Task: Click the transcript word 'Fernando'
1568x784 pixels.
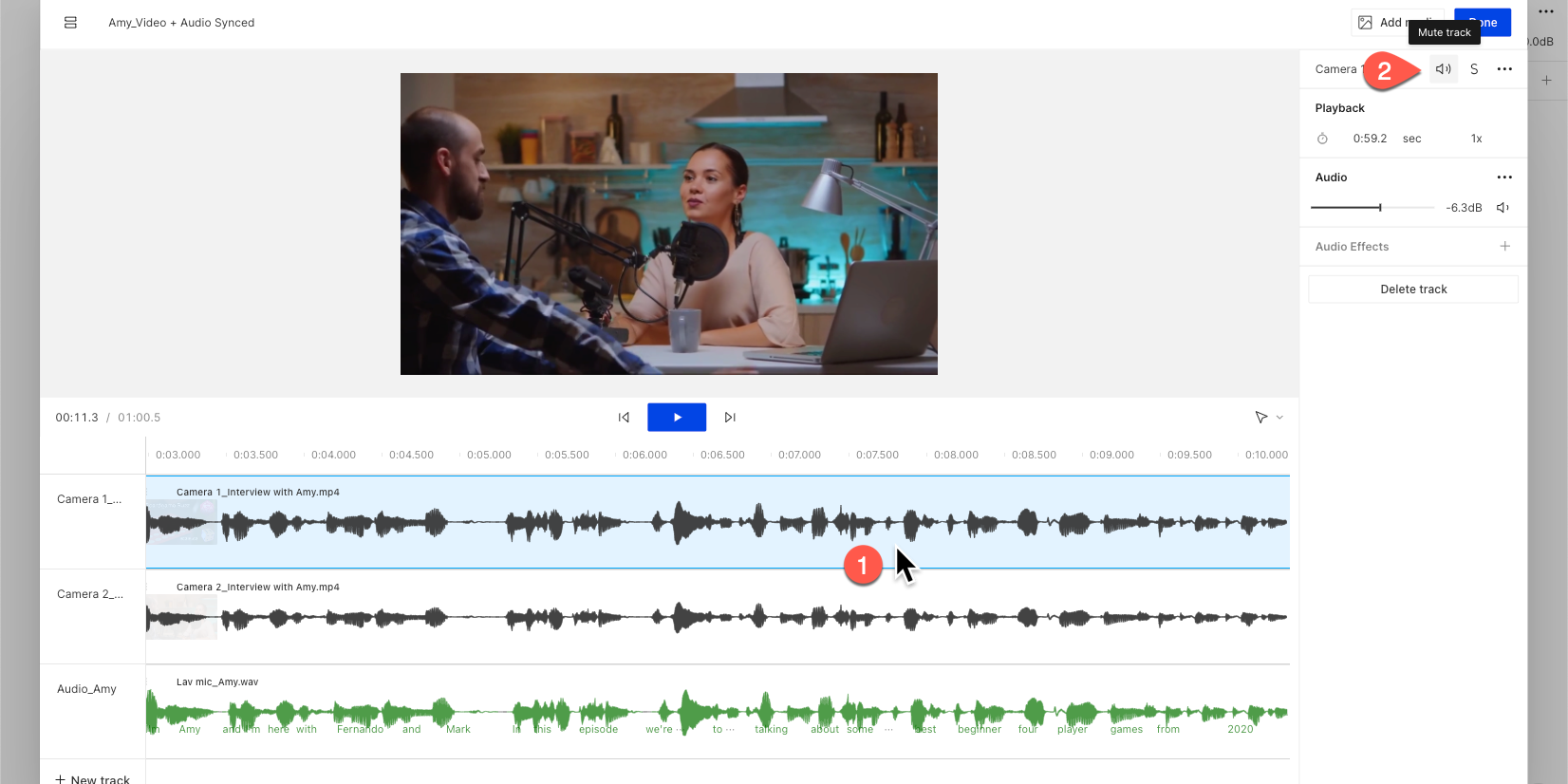Action: (x=360, y=729)
